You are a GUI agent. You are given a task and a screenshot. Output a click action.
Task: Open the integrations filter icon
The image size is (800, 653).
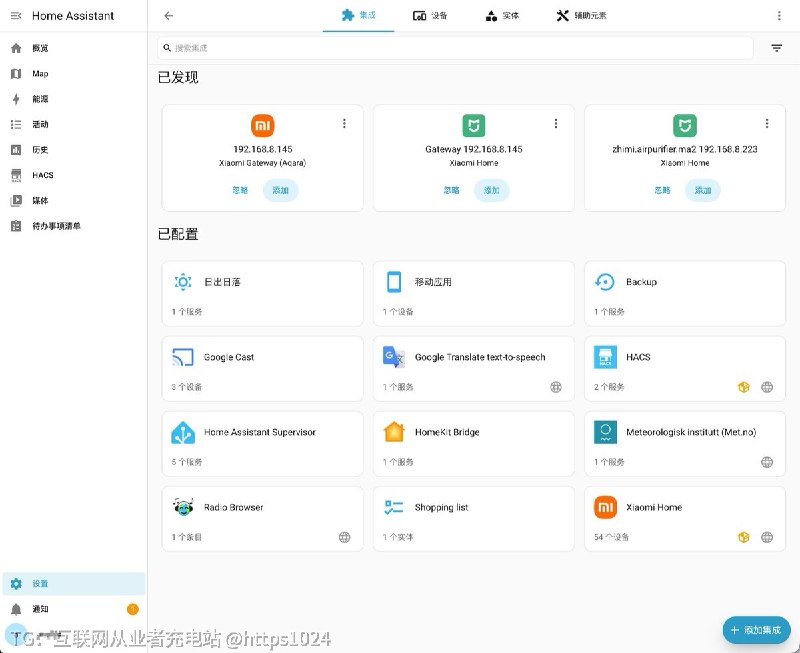click(777, 48)
